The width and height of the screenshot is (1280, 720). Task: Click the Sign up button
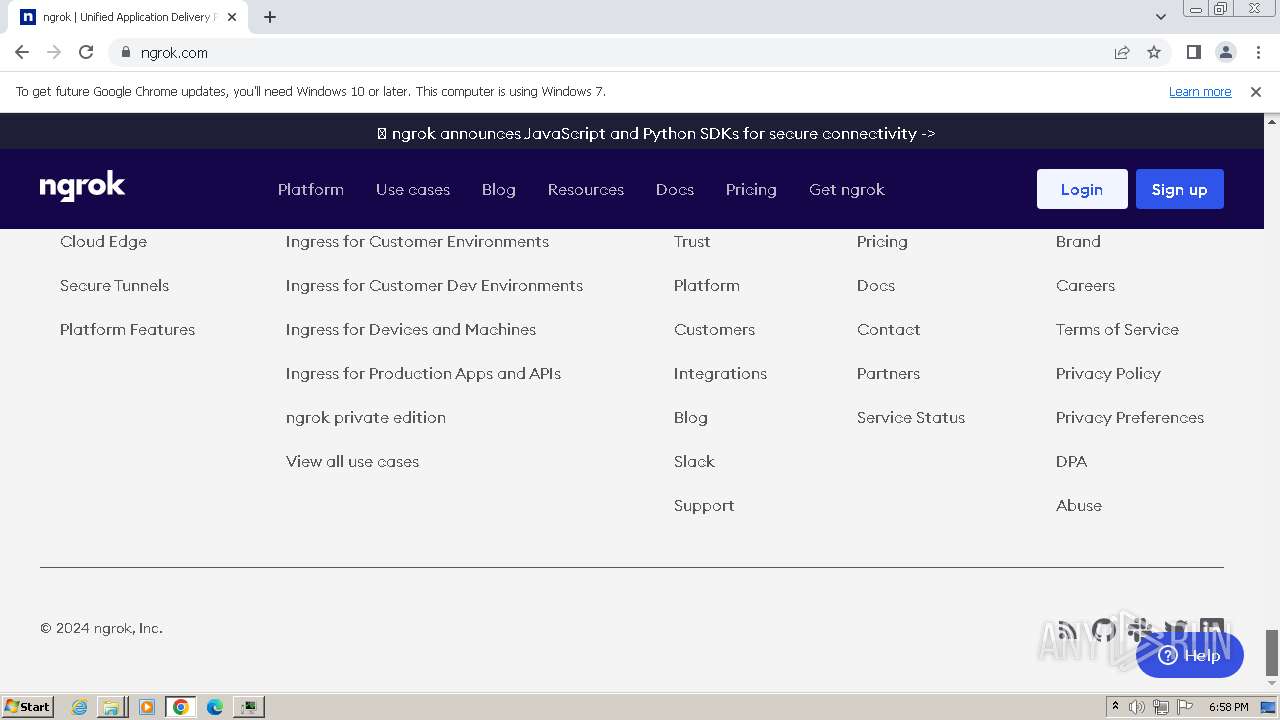tap(1180, 189)
